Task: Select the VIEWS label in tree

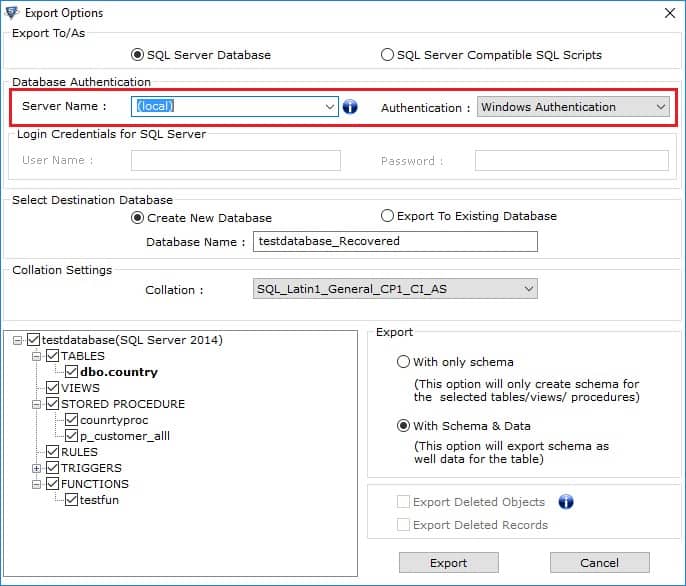Action: [x=80, y=388]
